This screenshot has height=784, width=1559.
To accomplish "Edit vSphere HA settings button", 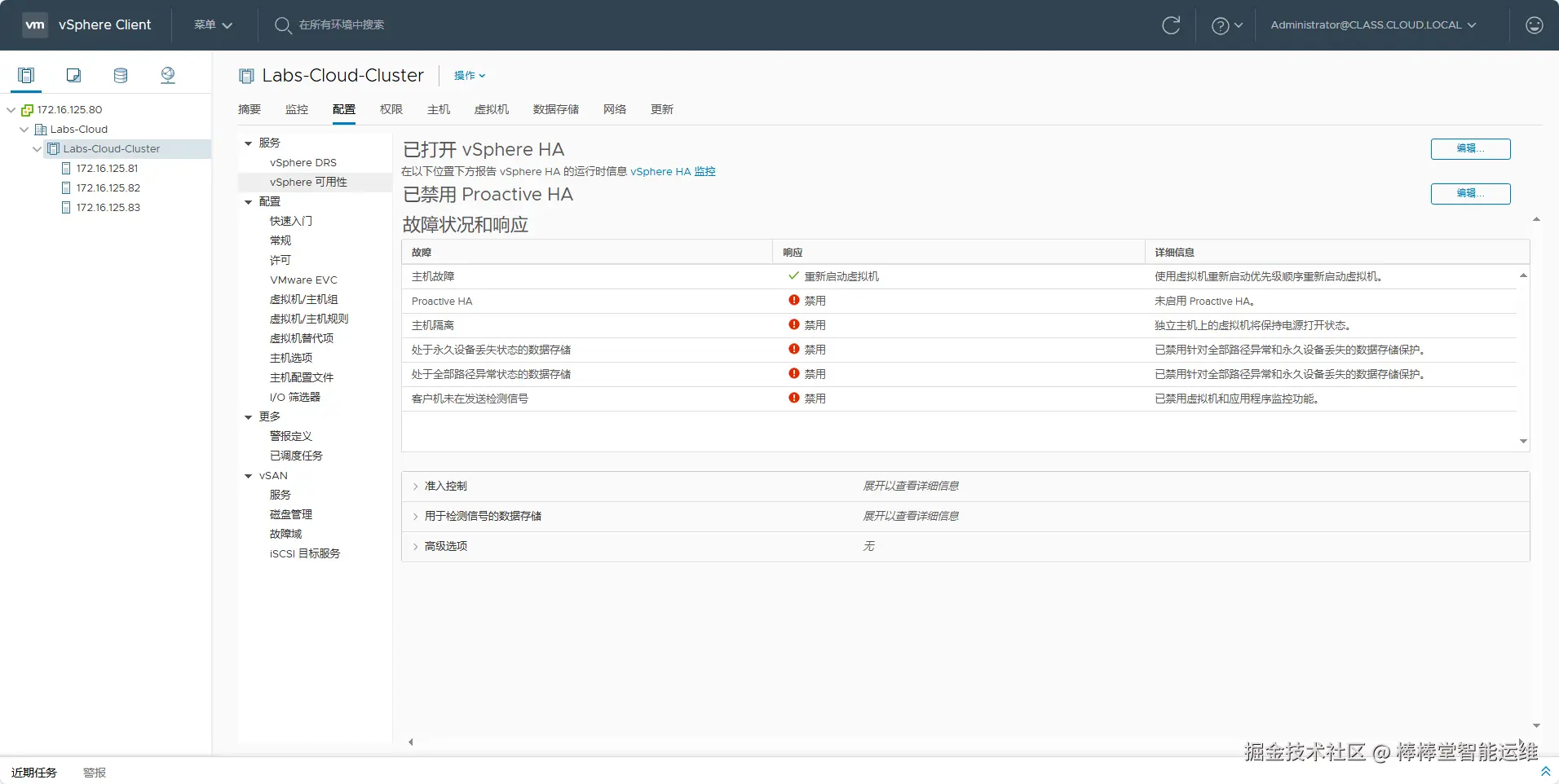I will [x=1470, y=149].
